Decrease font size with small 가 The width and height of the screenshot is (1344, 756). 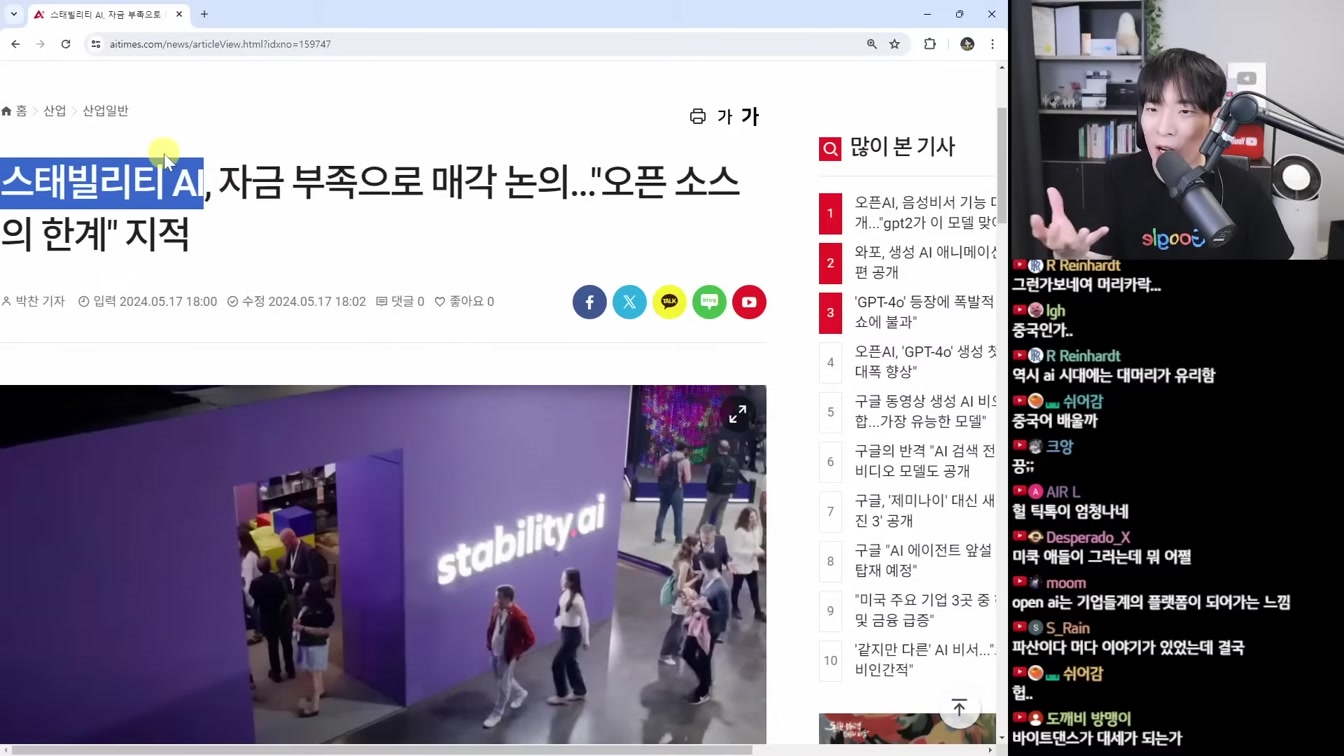tap(724, 117)
